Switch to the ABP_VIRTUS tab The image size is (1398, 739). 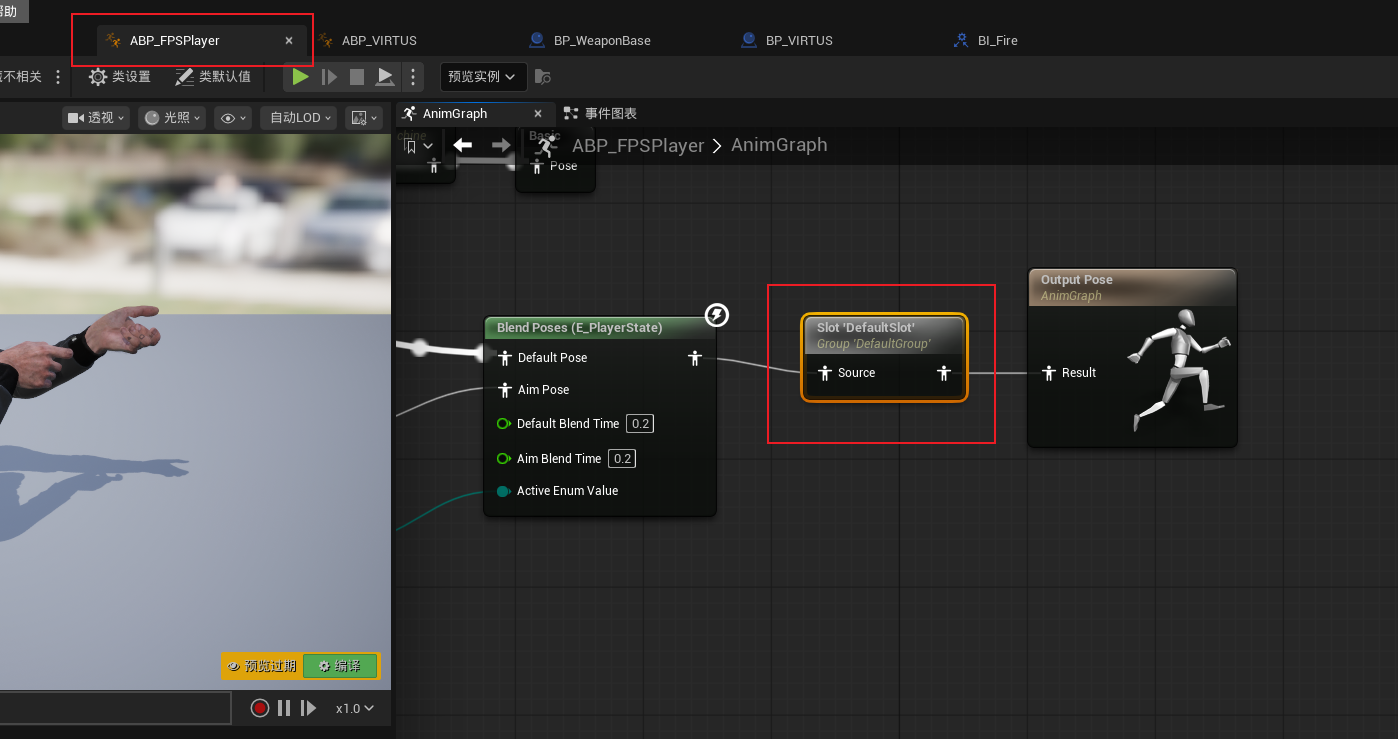[x=378, y=41]
